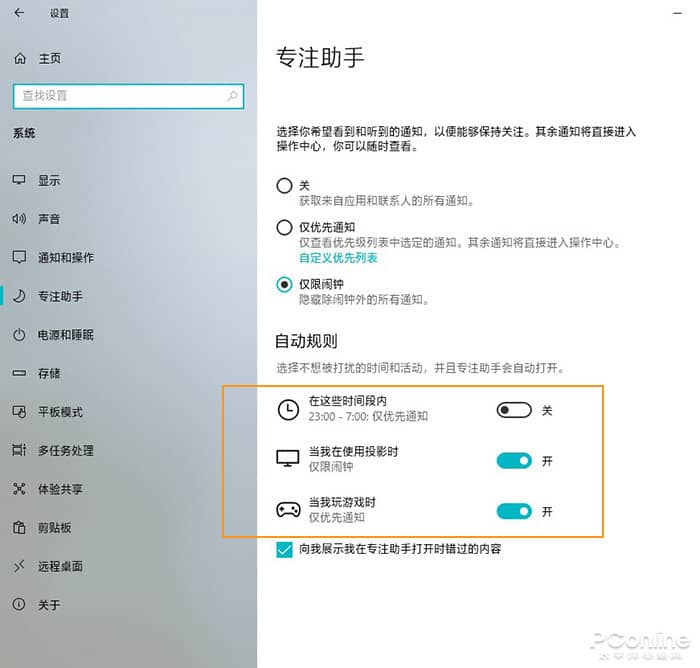Click the monitor icon for 当我在使用投影时

[x=288, y=459]
